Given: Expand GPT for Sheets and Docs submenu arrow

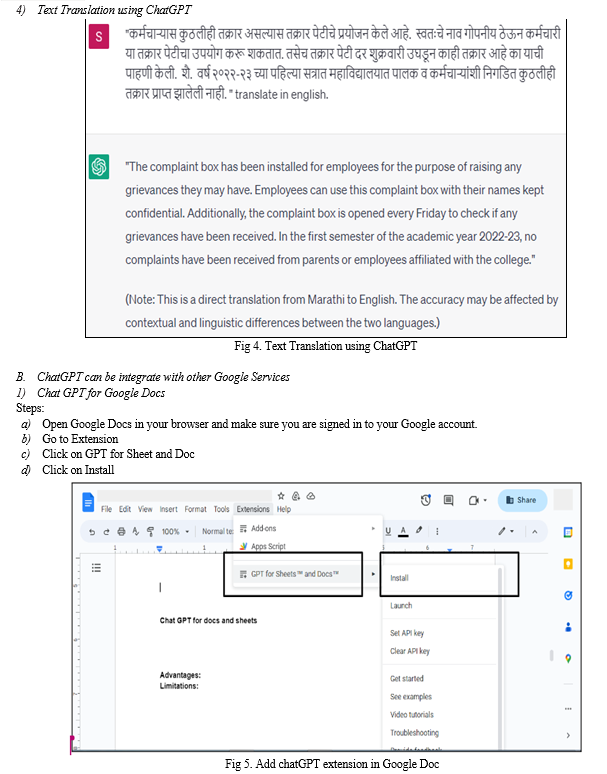Looking at the screenshot, I should coord(373,574).
